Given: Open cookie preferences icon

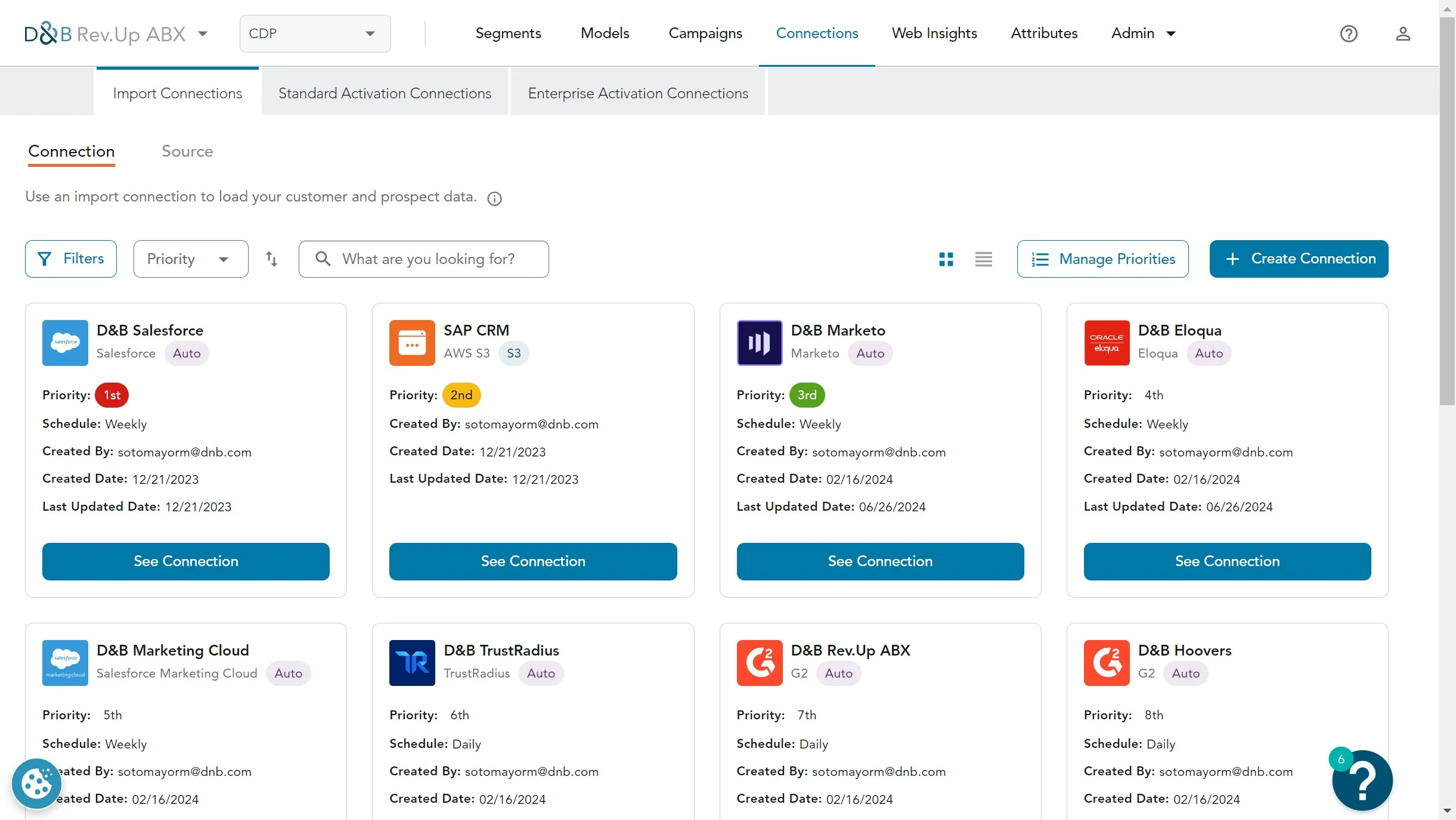Looking at the screenshot, I should pyautogui.click(x=36, y=783).
